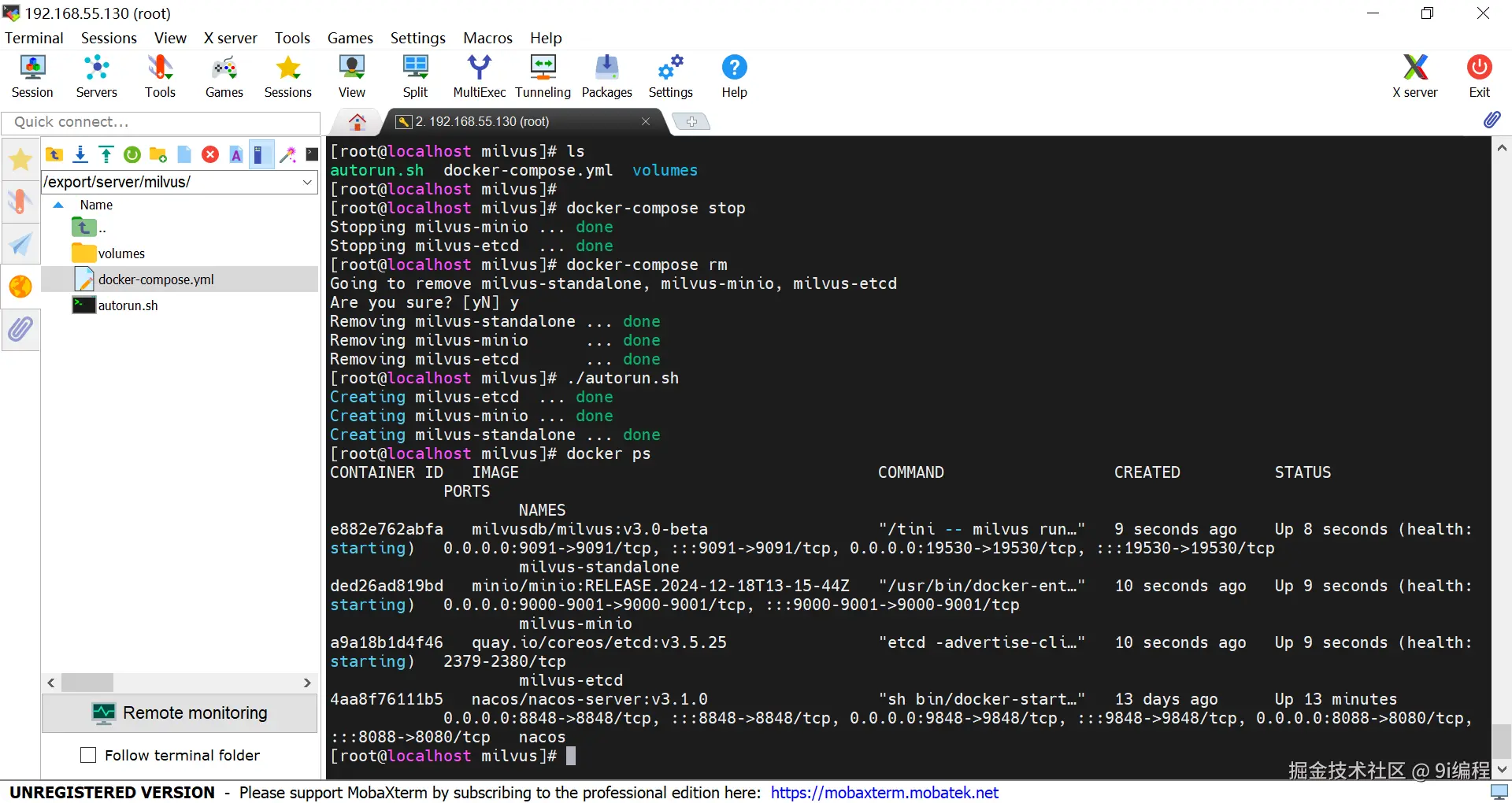1512x803 pixels.
Task: Click terminal scrollbar up arrow
Action: 1502,147
